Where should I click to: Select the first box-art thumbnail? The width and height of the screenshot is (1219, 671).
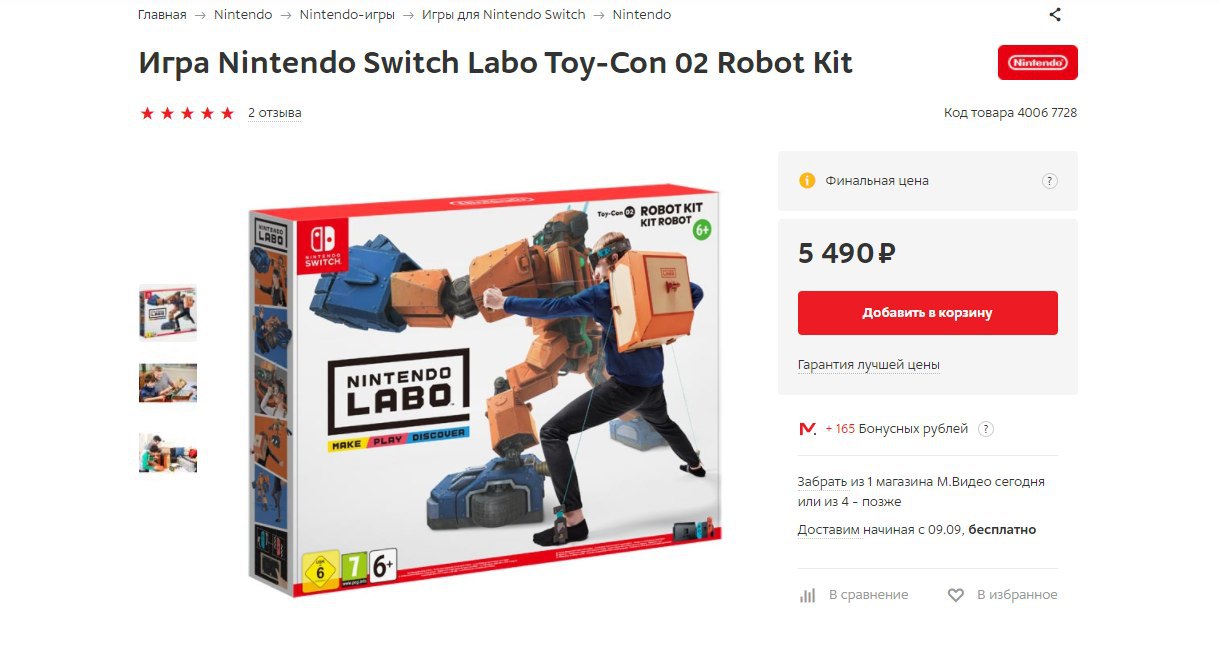pyautogui.click(x=168, y=314)
